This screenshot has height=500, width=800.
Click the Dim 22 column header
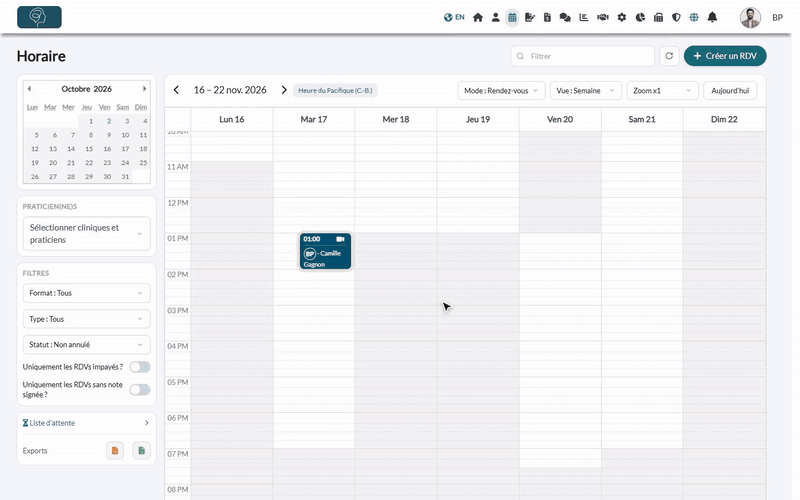pos(724,119)
